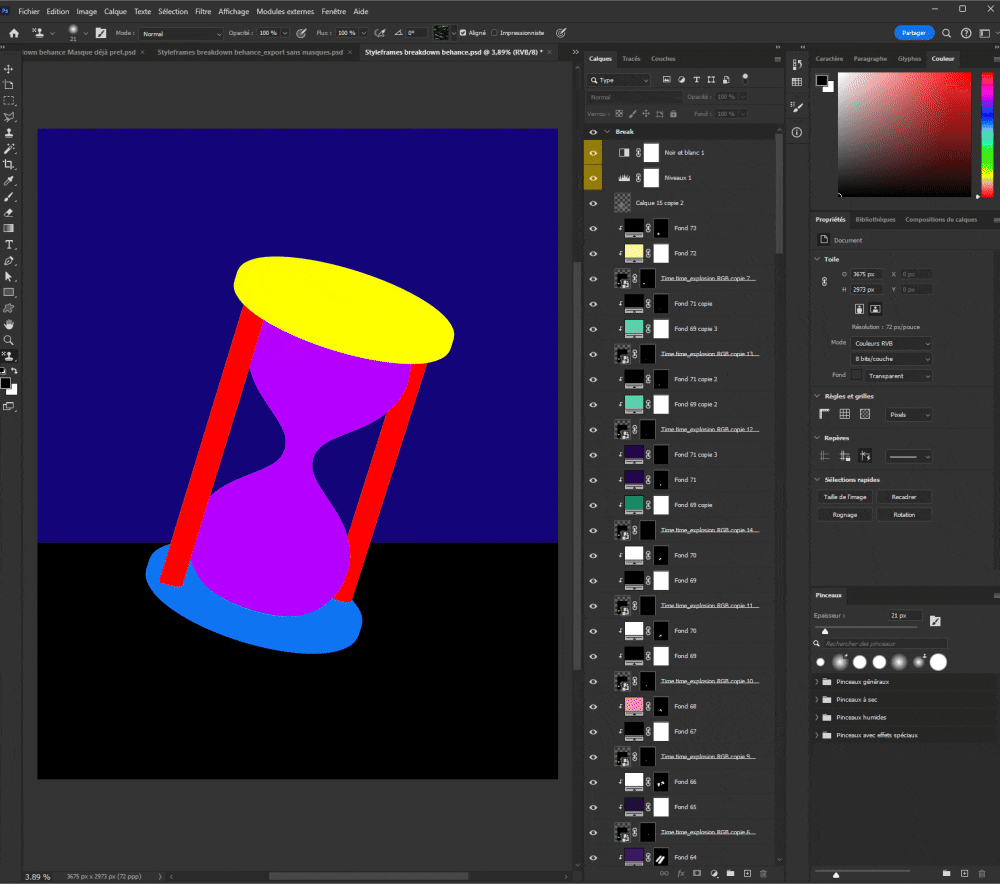
Task: Open the Fichier menu
Action: [x=29, y=11]
